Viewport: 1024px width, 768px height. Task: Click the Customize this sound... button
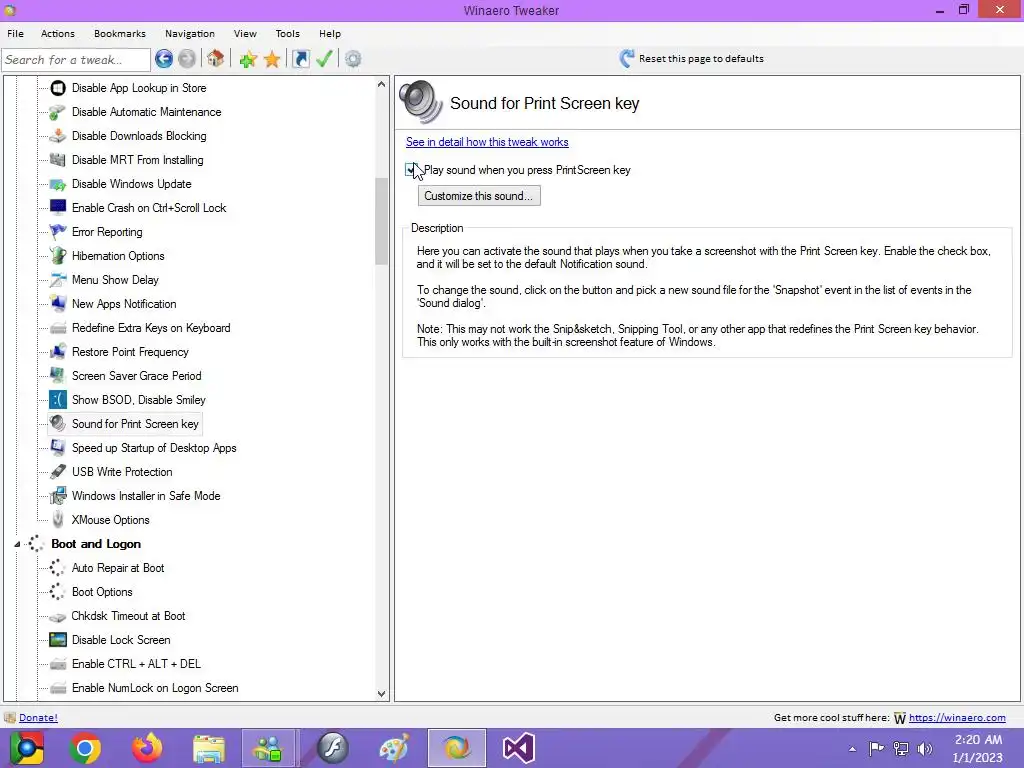pyautogui.click(x=479, y=196)
